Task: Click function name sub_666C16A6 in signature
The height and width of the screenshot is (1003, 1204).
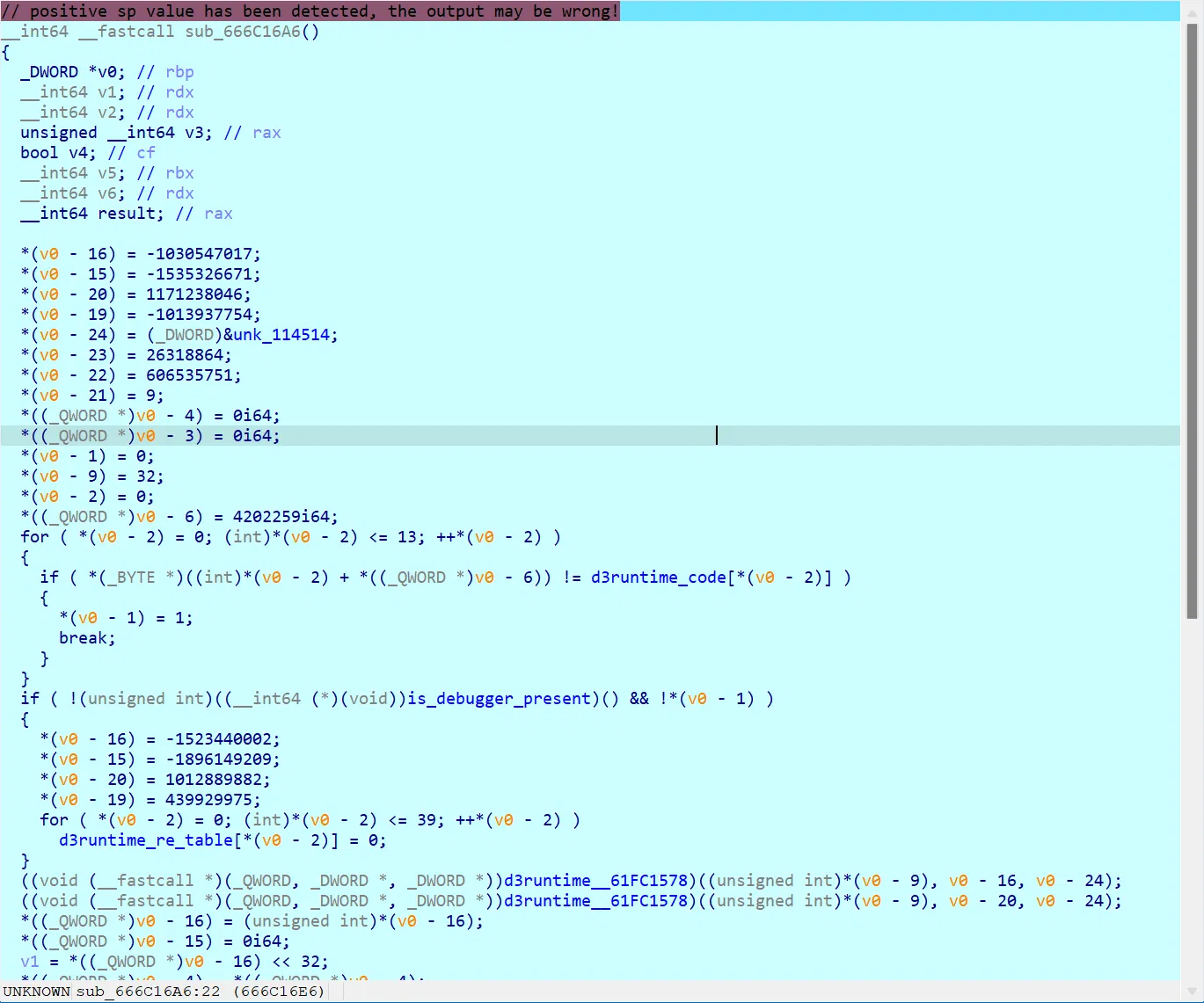Action: tap(243, 32)
